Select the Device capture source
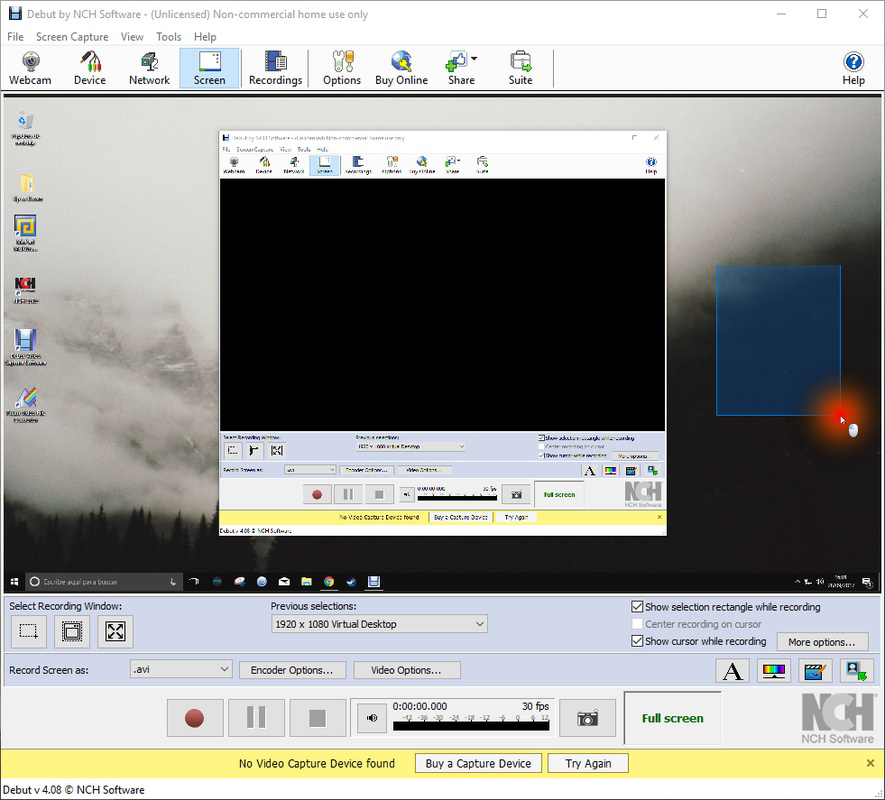The height and width of the screenshot is (800, 885). [90, 68]
